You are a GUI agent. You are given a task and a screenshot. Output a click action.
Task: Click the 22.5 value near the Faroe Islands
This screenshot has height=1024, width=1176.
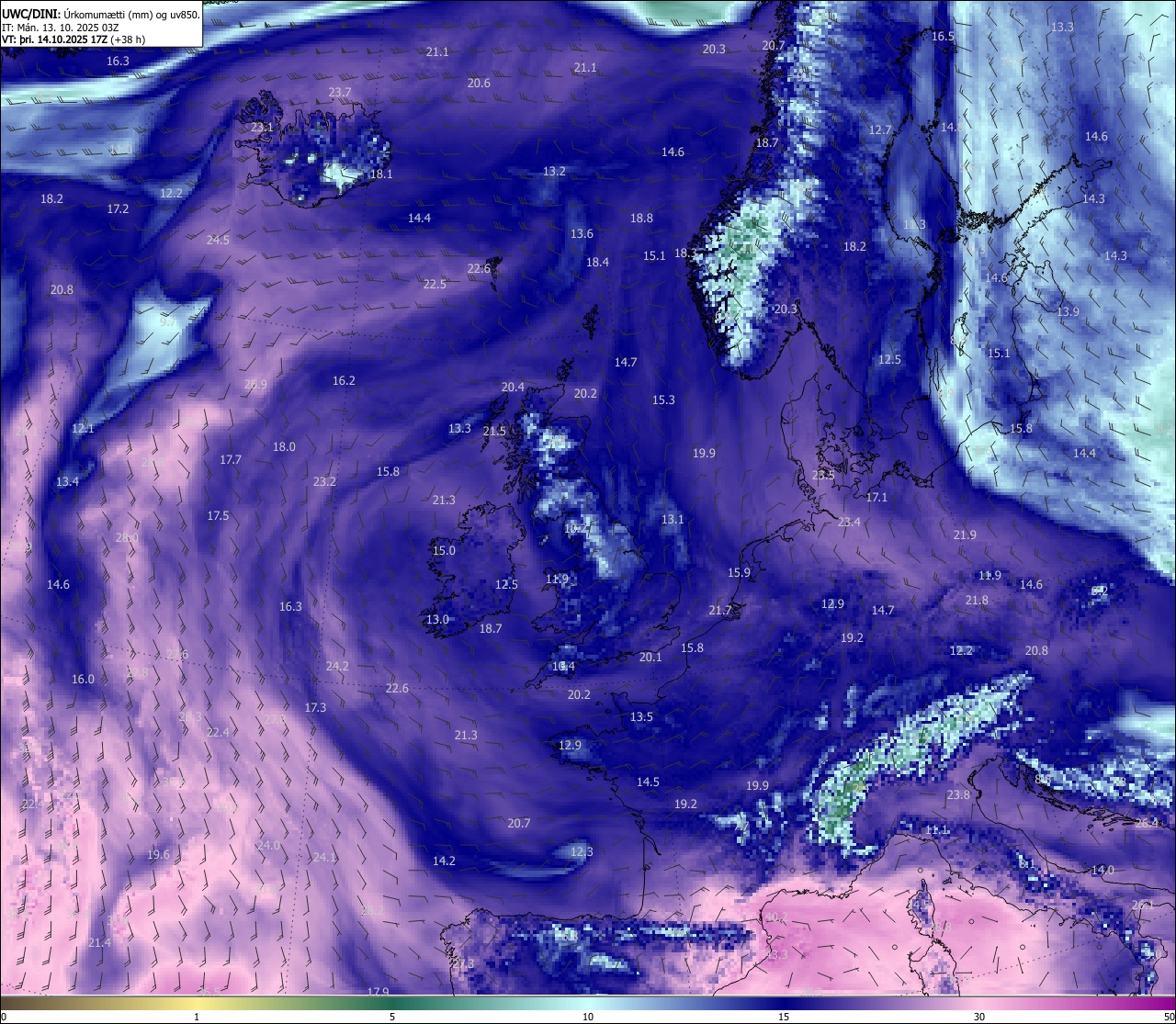point(435,284)
